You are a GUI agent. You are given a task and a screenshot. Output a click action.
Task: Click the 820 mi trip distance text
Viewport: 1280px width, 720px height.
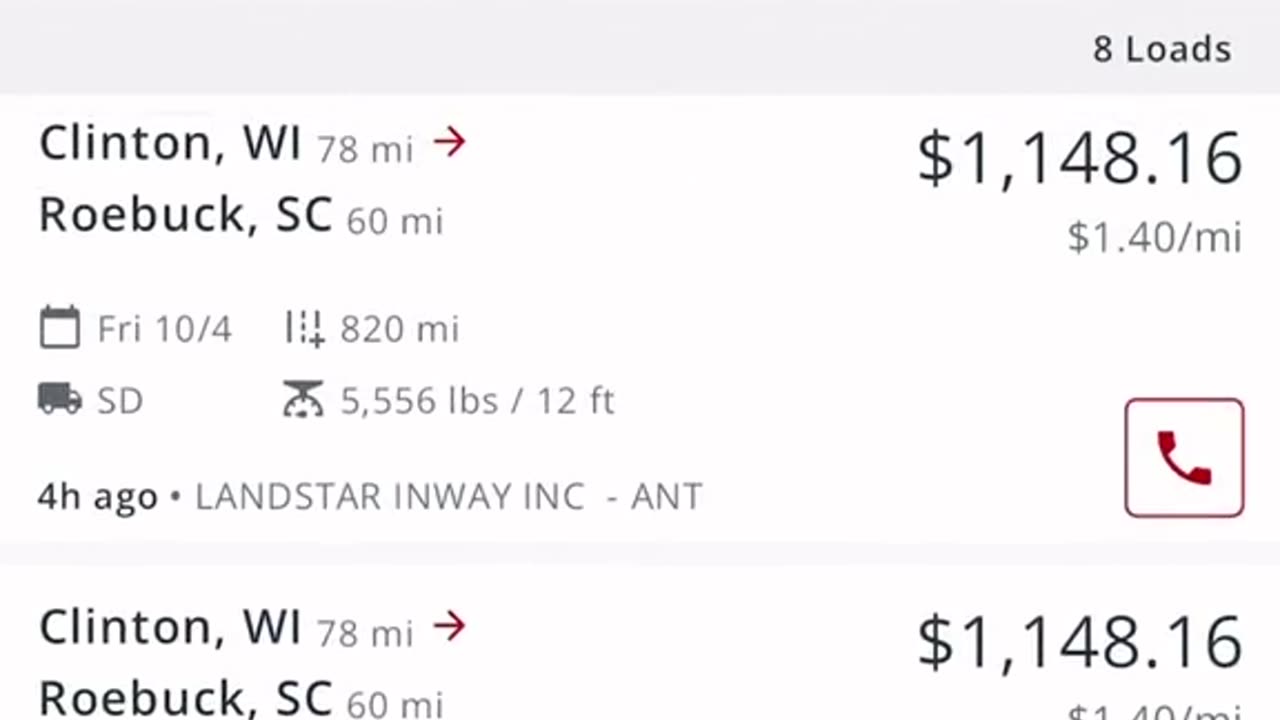(x=399, y=329)
